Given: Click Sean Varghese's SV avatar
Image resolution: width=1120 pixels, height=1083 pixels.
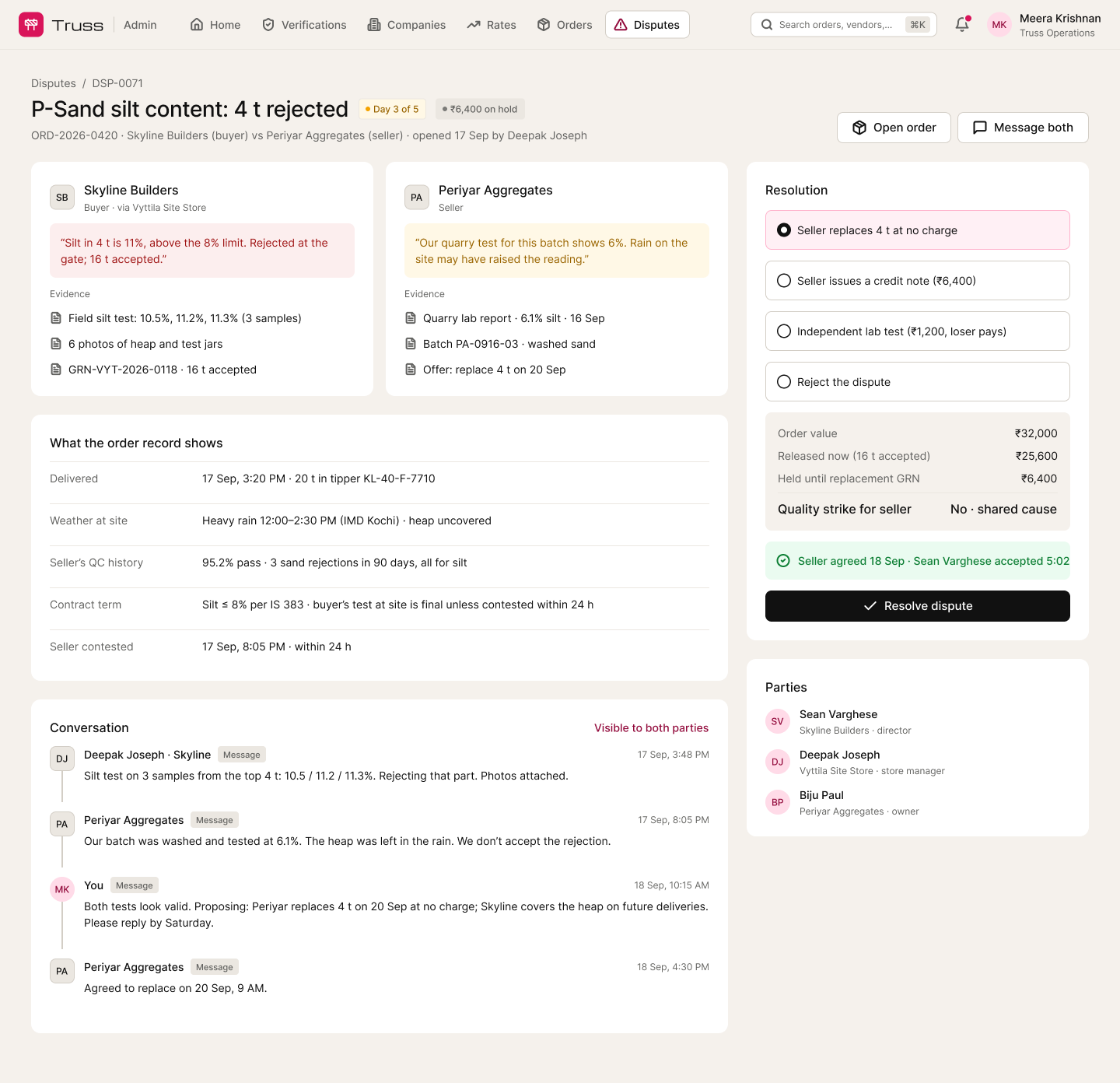Looking at the screenshot, I should (x=778, y=721).
